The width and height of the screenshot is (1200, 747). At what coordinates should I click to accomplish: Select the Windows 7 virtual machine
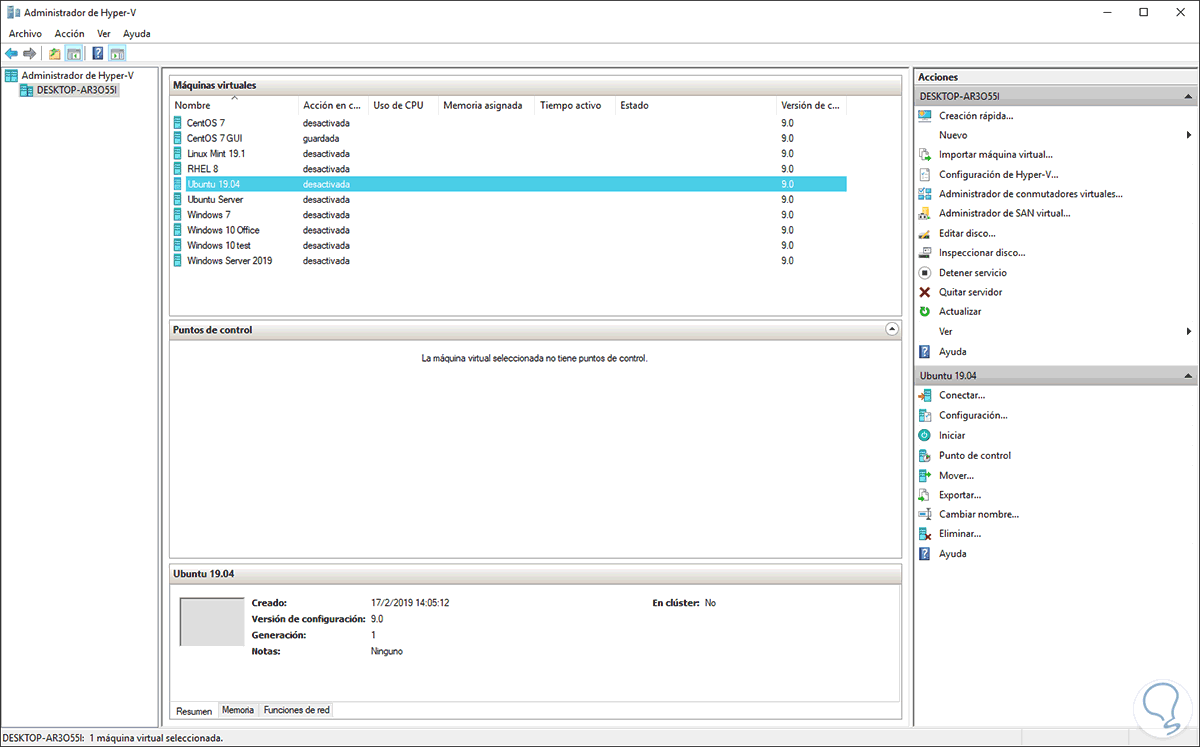click(x=508, y=215)
